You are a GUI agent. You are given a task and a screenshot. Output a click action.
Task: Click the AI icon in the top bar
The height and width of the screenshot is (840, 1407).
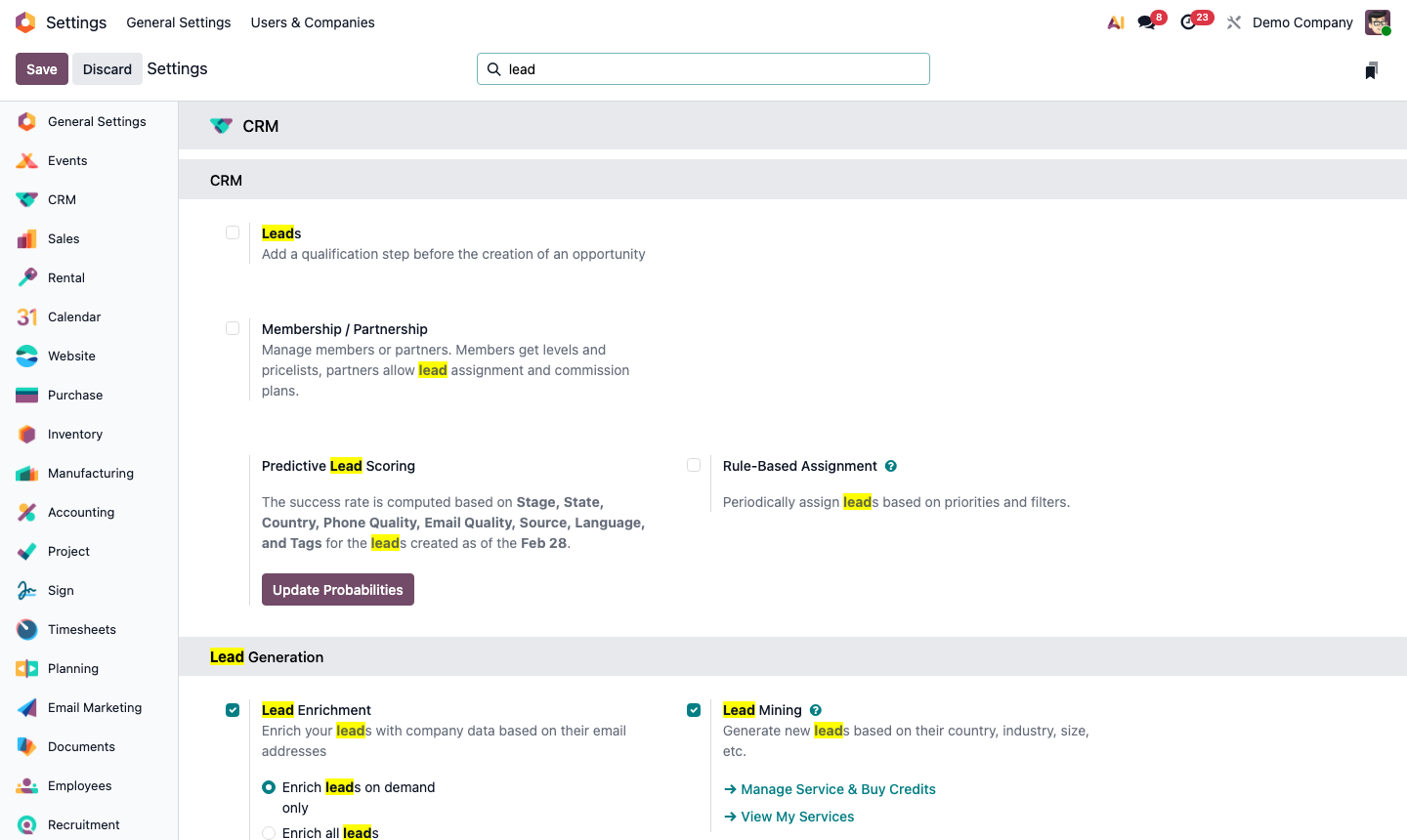[1115, 21]
